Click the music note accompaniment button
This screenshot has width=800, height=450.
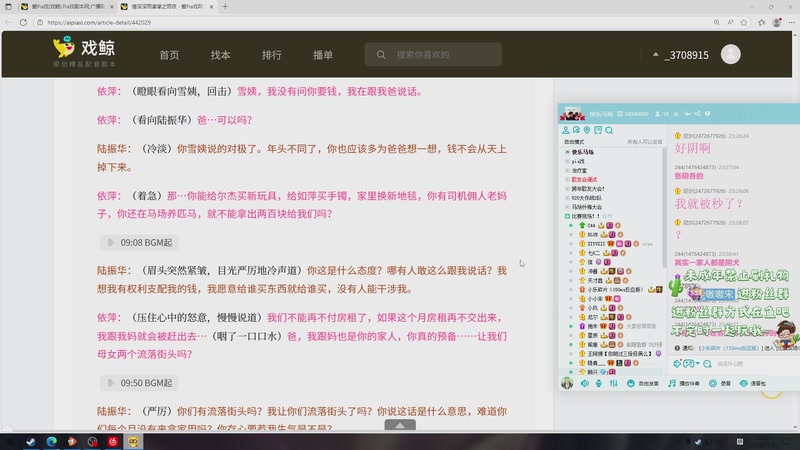(684, 383)
